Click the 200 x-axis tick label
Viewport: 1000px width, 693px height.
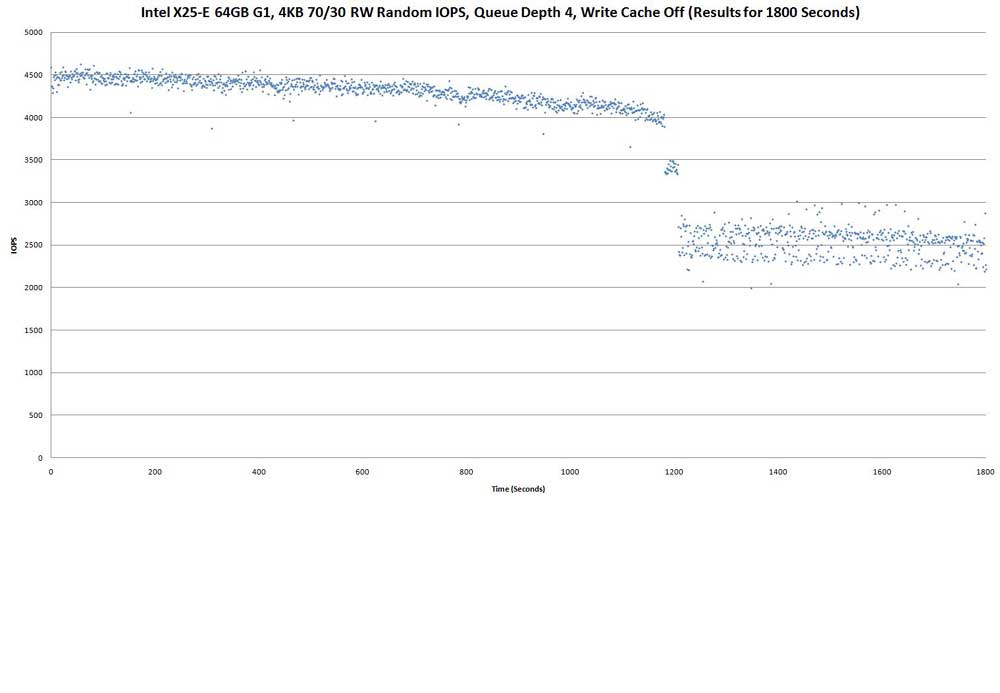(x=154, y=472)
